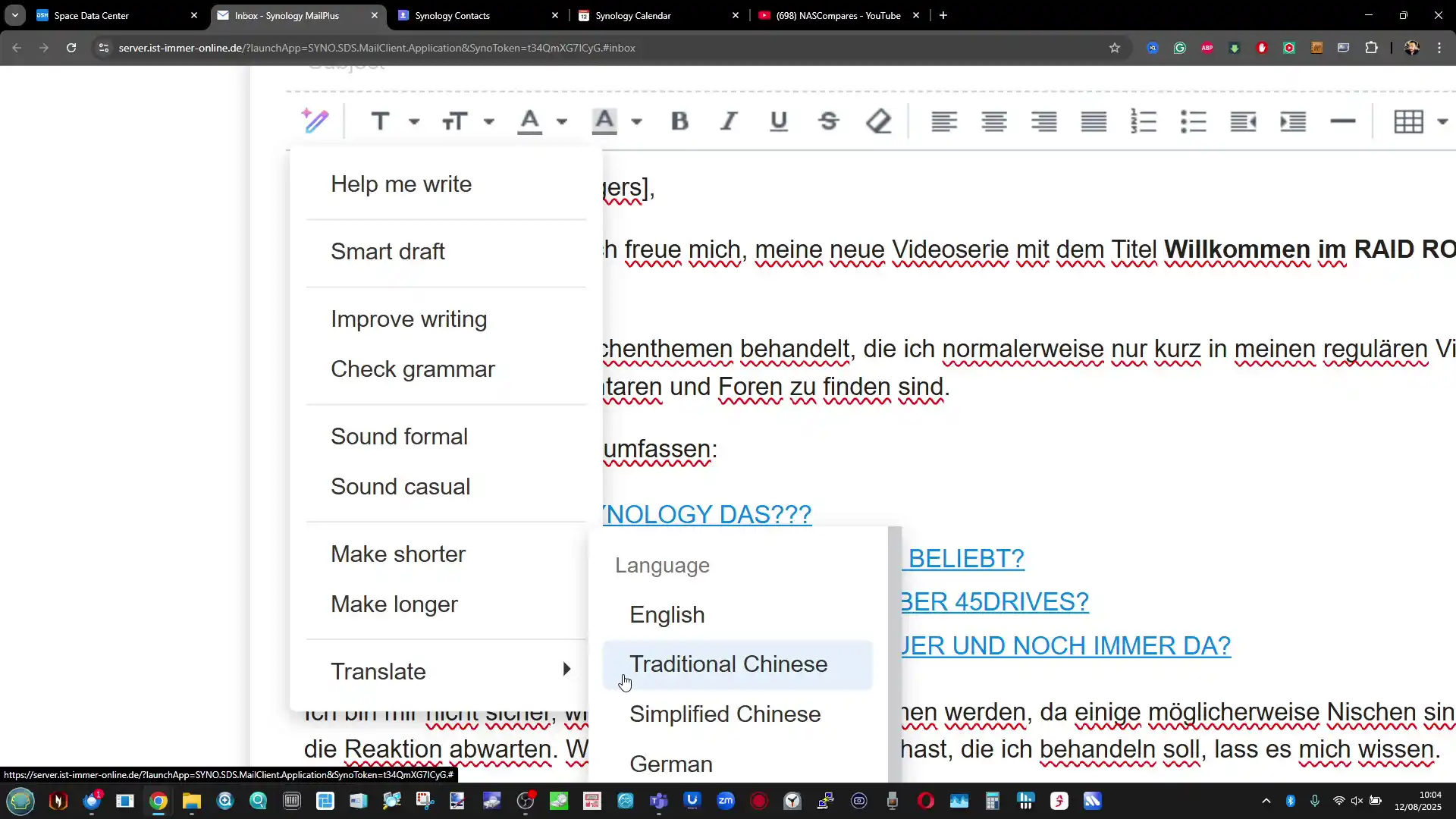Toggle strikethrough formatting
The height and width of the screenshot is (819, 1456).
(x=829, y=121)
